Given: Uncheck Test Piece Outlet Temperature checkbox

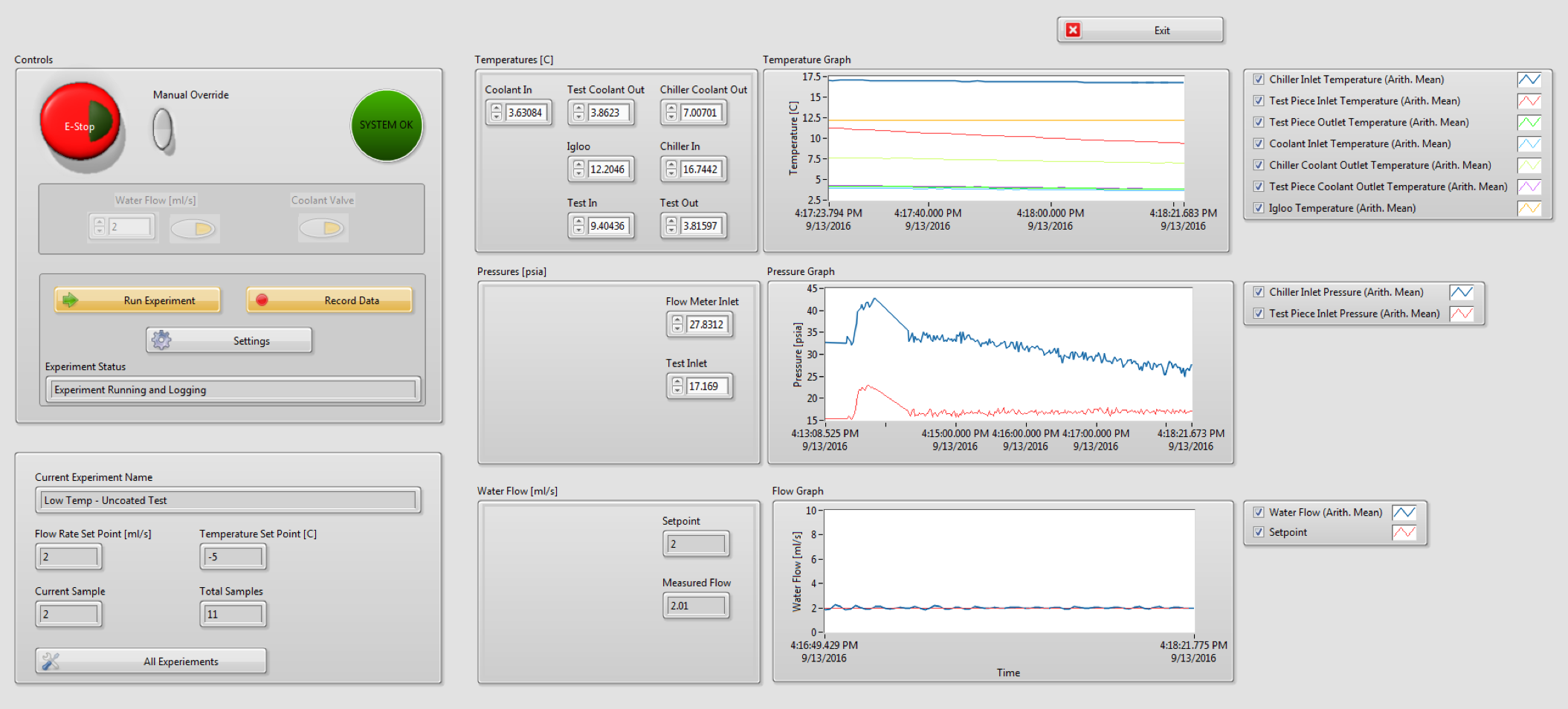Looking at the screenshot, I should click(1259, 122).
